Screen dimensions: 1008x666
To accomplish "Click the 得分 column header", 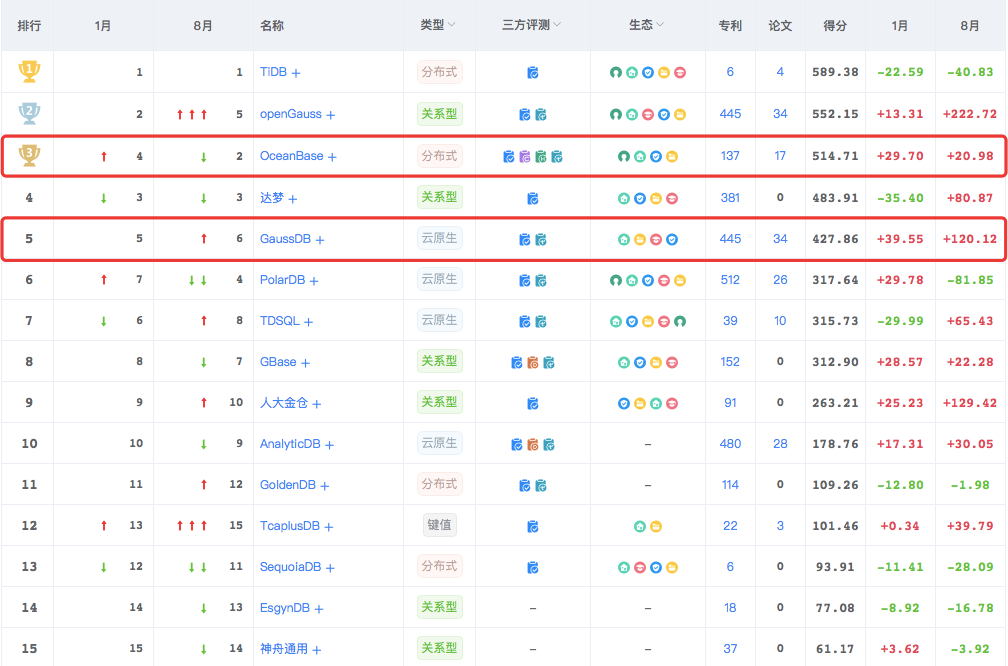I will pos(835,26).
